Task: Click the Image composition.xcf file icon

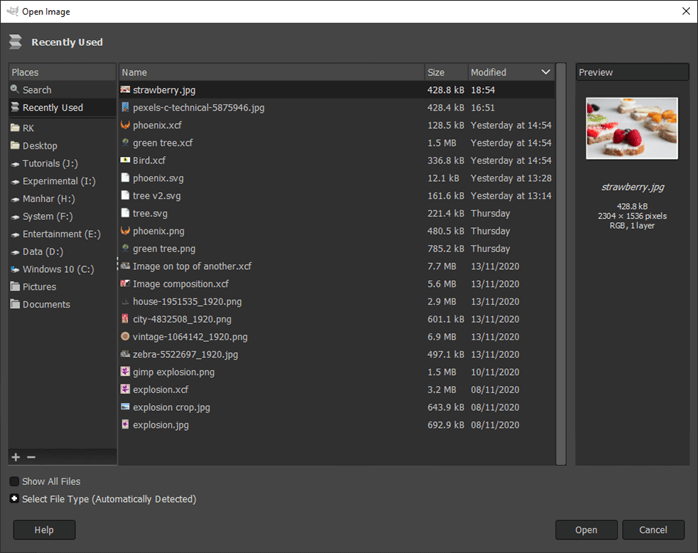Action: click(125, 284)
